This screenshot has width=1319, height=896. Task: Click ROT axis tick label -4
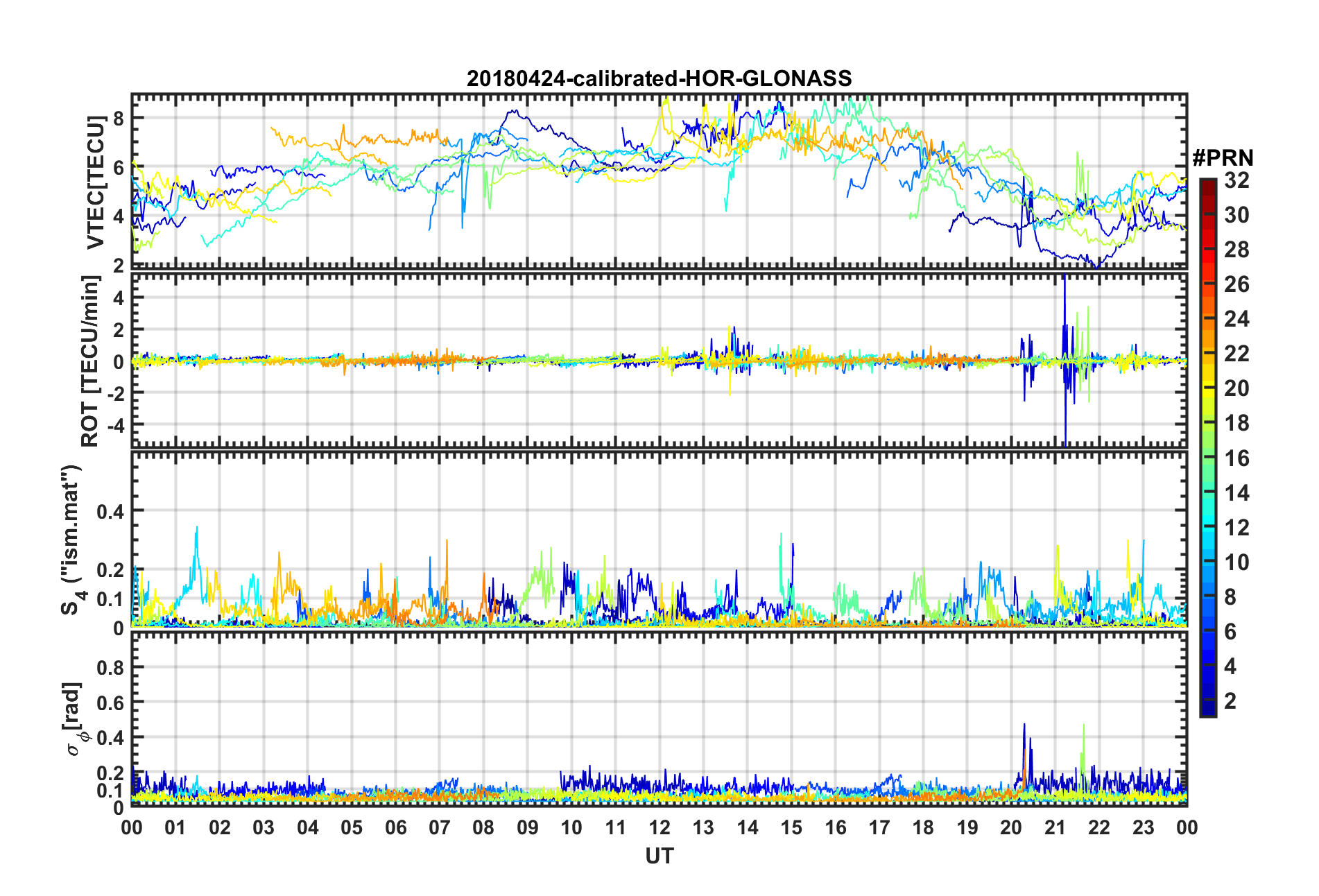(x=115, y=424)
